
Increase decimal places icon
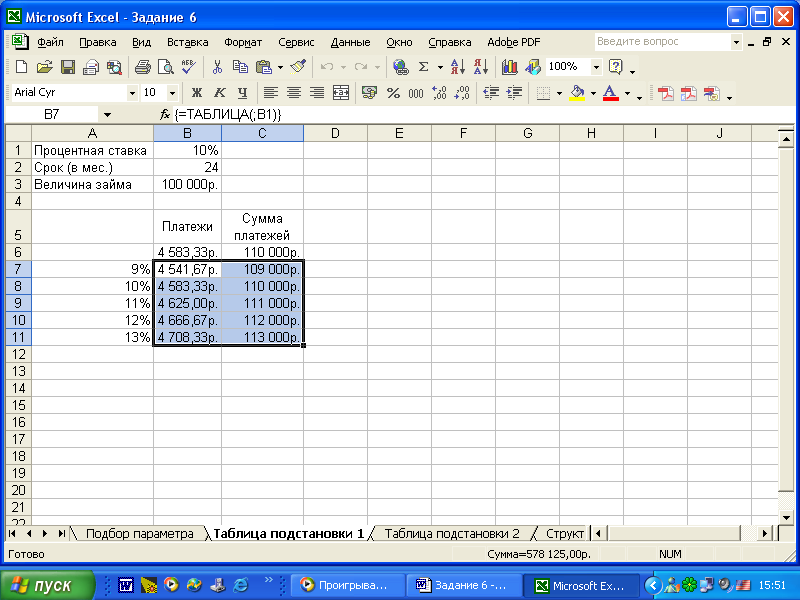pyautogui.click(x=439, y=93)
